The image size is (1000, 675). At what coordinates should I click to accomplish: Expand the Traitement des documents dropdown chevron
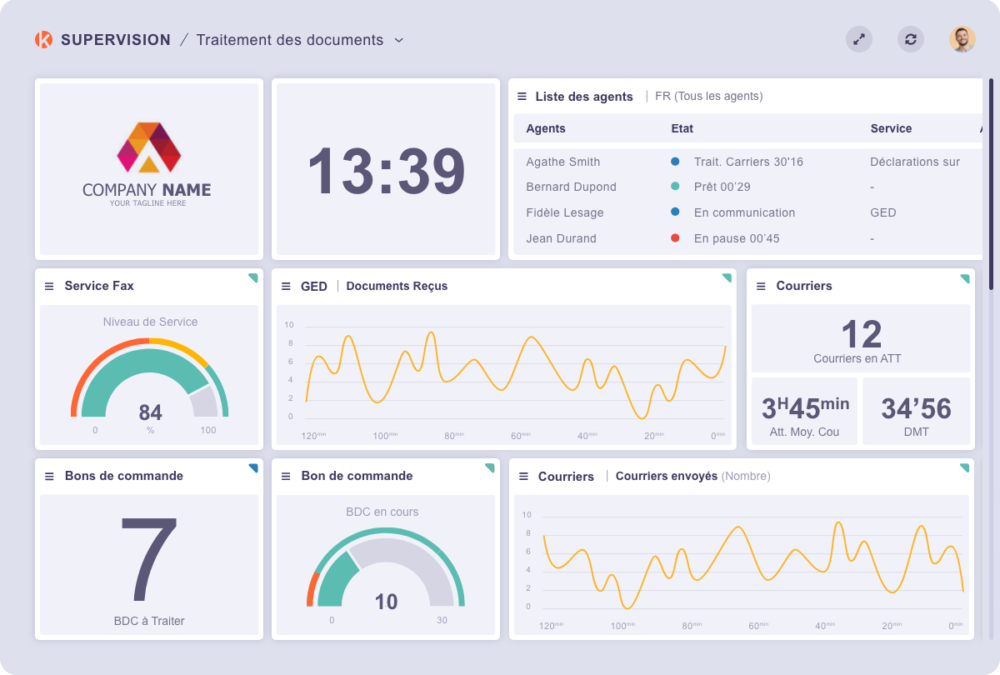click(x=399, y=40)
